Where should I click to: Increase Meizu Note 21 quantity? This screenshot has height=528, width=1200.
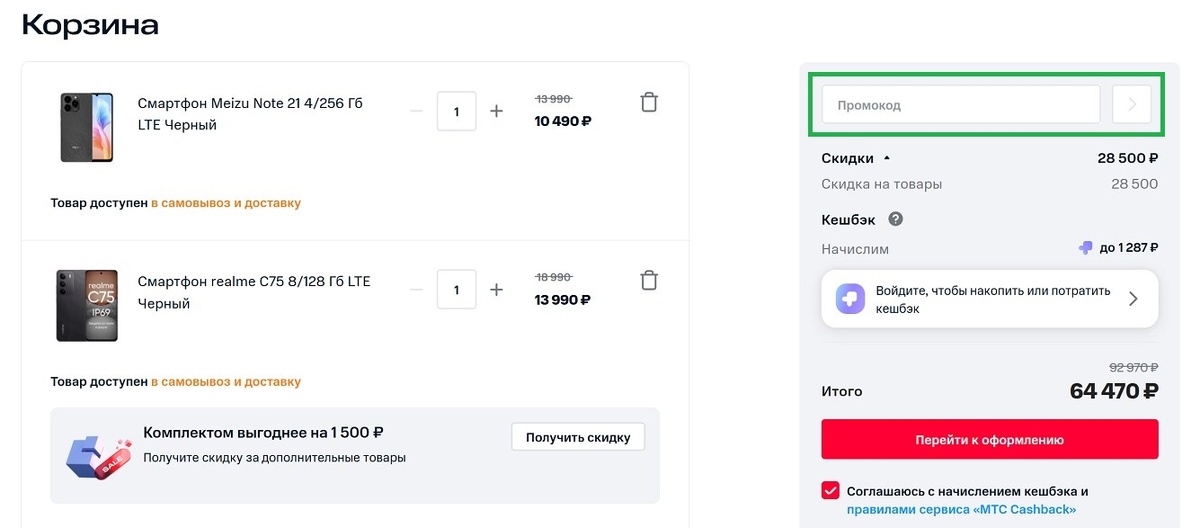(496, 111)
